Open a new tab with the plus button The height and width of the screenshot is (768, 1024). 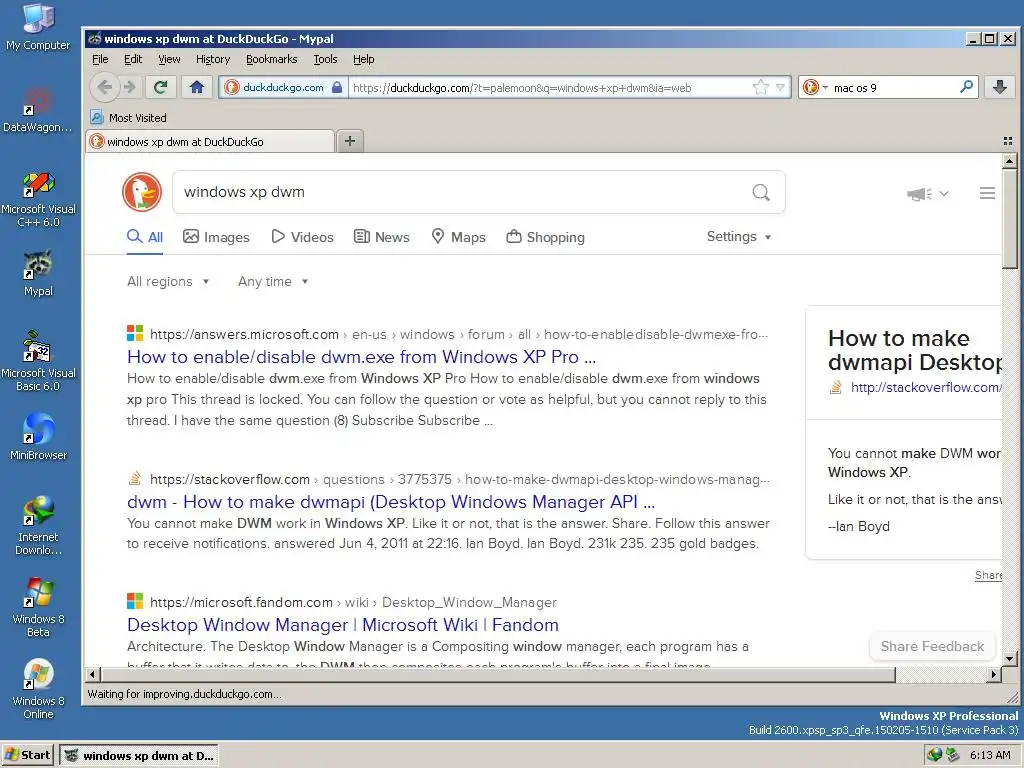point(350,140)
